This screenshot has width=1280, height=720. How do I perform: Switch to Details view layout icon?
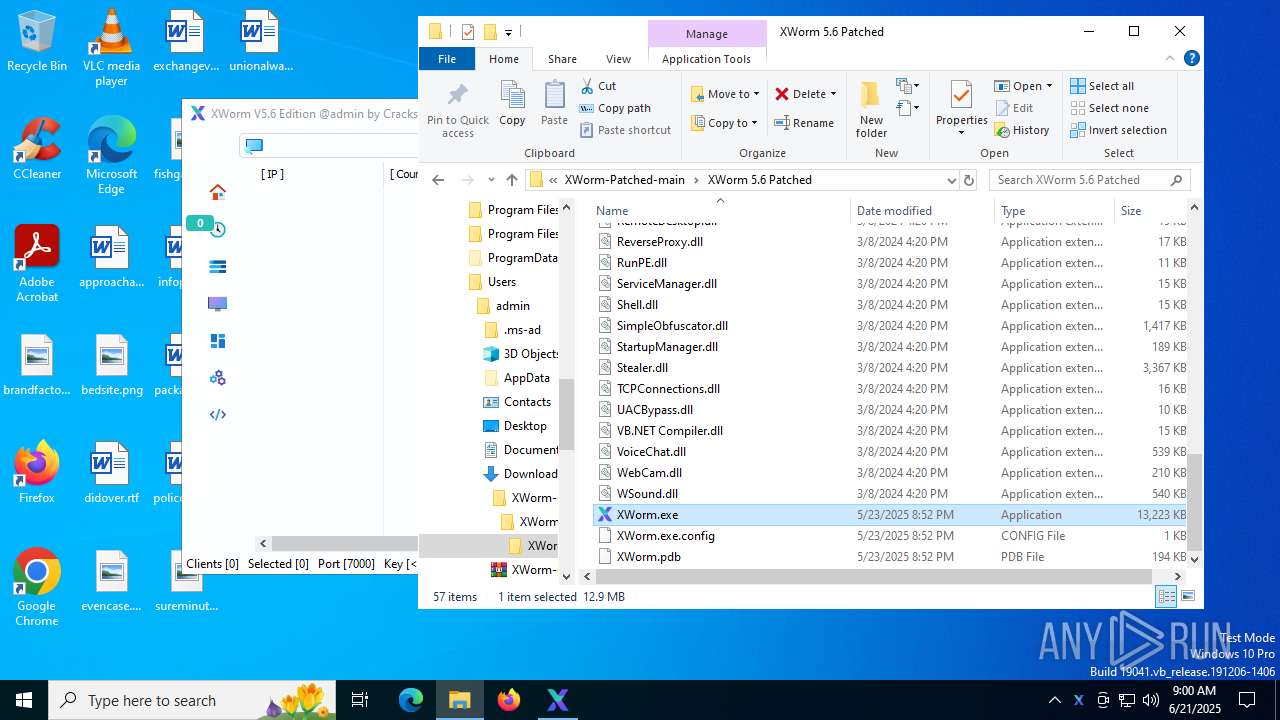click(1166, 596)
